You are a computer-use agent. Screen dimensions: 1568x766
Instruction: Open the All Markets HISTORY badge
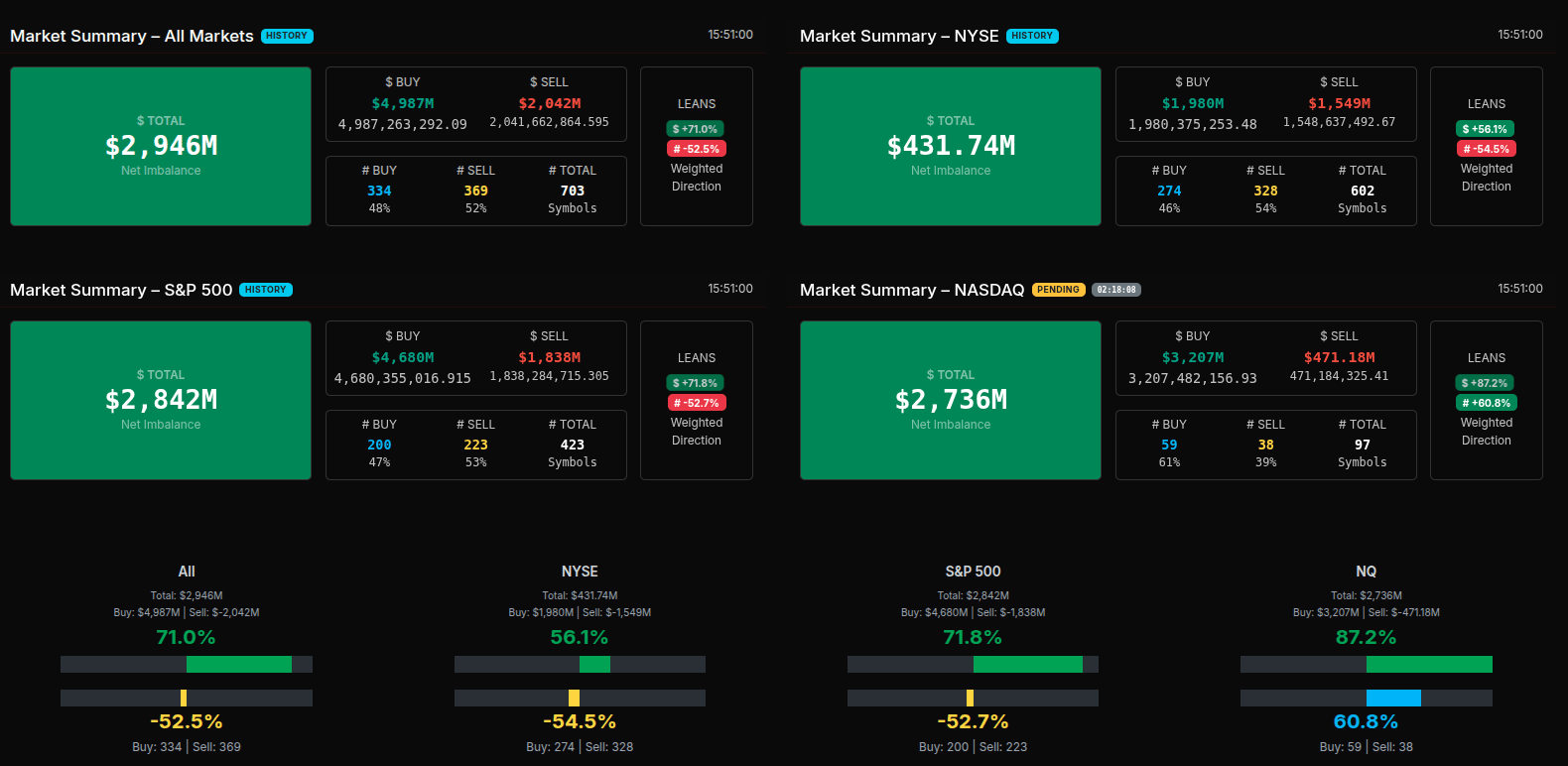287,36
